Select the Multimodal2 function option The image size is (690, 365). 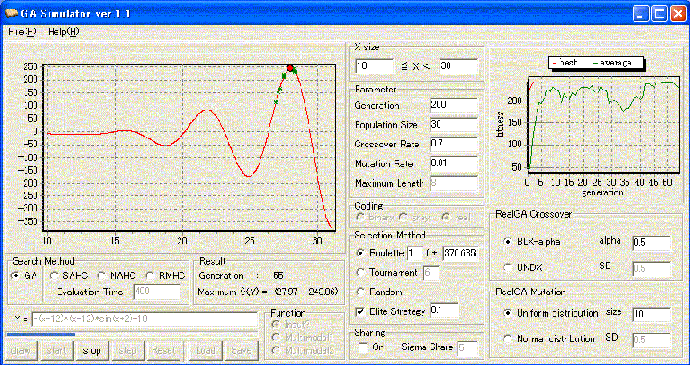coord(276,350)
